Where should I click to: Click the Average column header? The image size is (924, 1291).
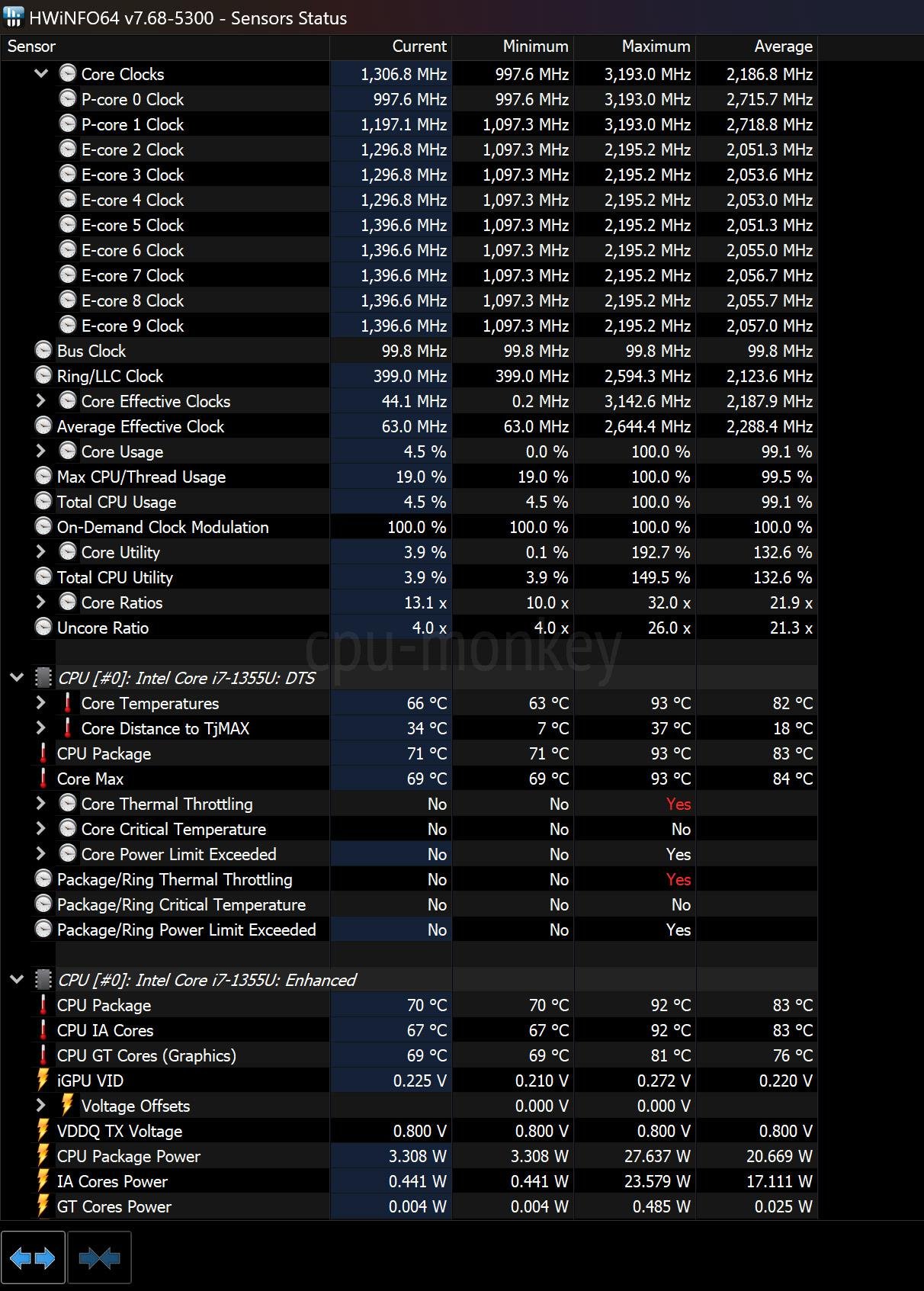point(757,47)
